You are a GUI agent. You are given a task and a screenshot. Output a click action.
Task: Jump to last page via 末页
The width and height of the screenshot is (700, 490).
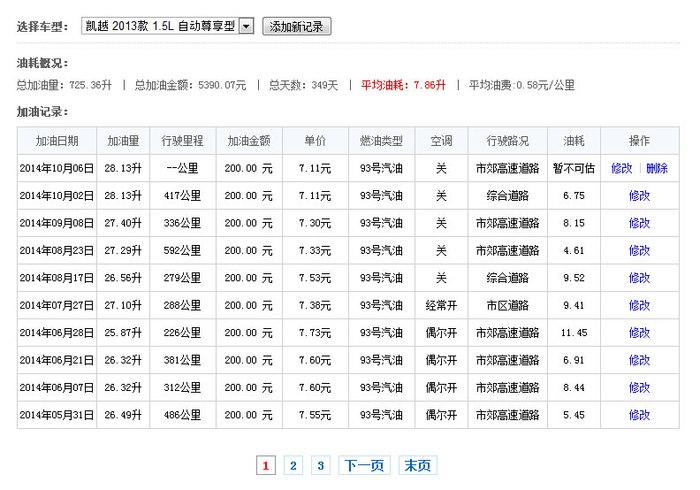[x=418, y=465]
